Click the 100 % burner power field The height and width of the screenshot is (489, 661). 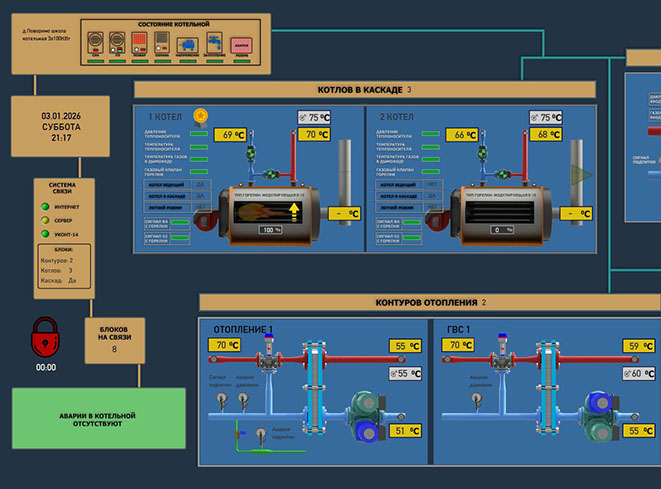[271, 231]
